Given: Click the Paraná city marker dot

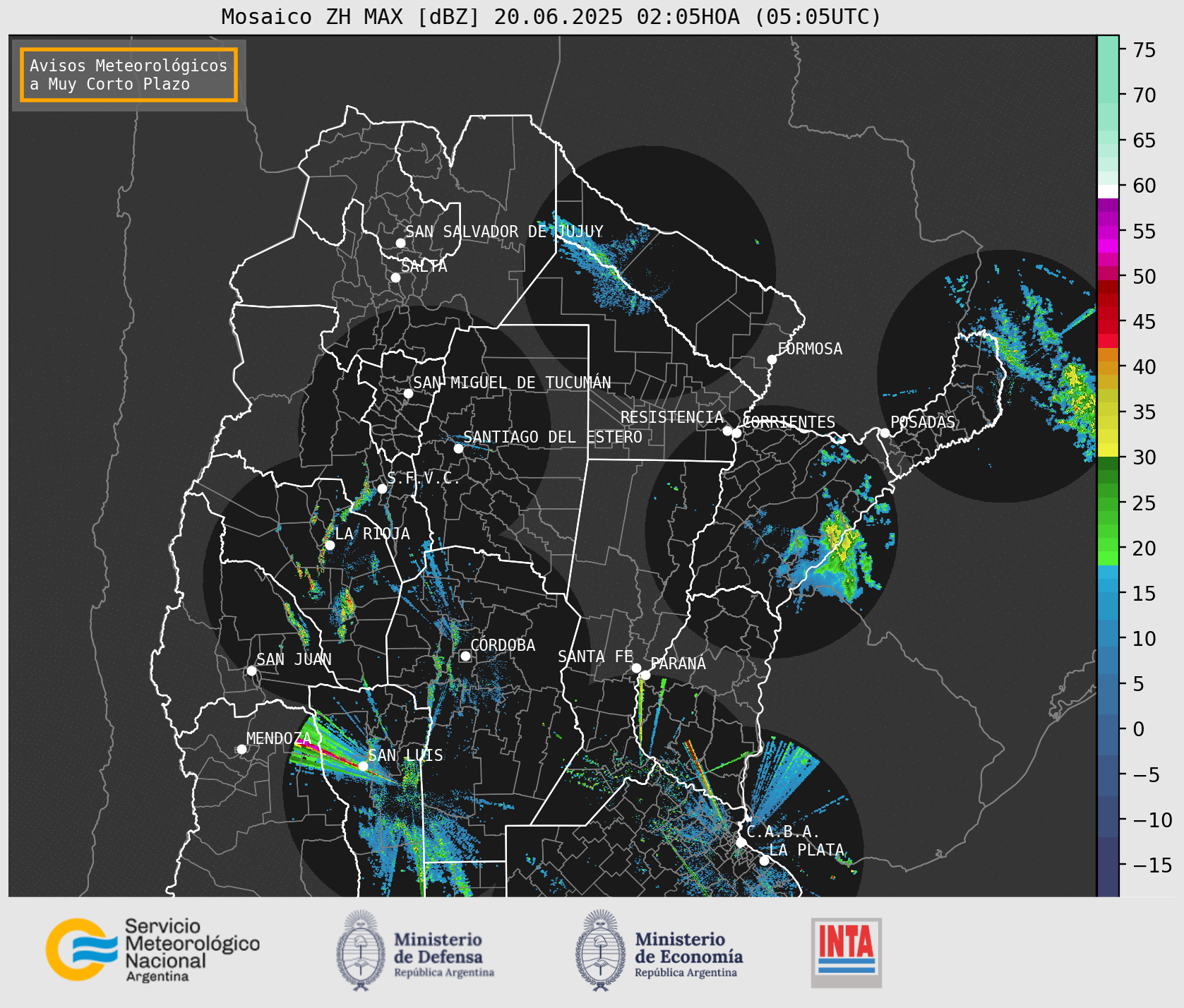Looking at the screenshot, I should coord(645,675).
